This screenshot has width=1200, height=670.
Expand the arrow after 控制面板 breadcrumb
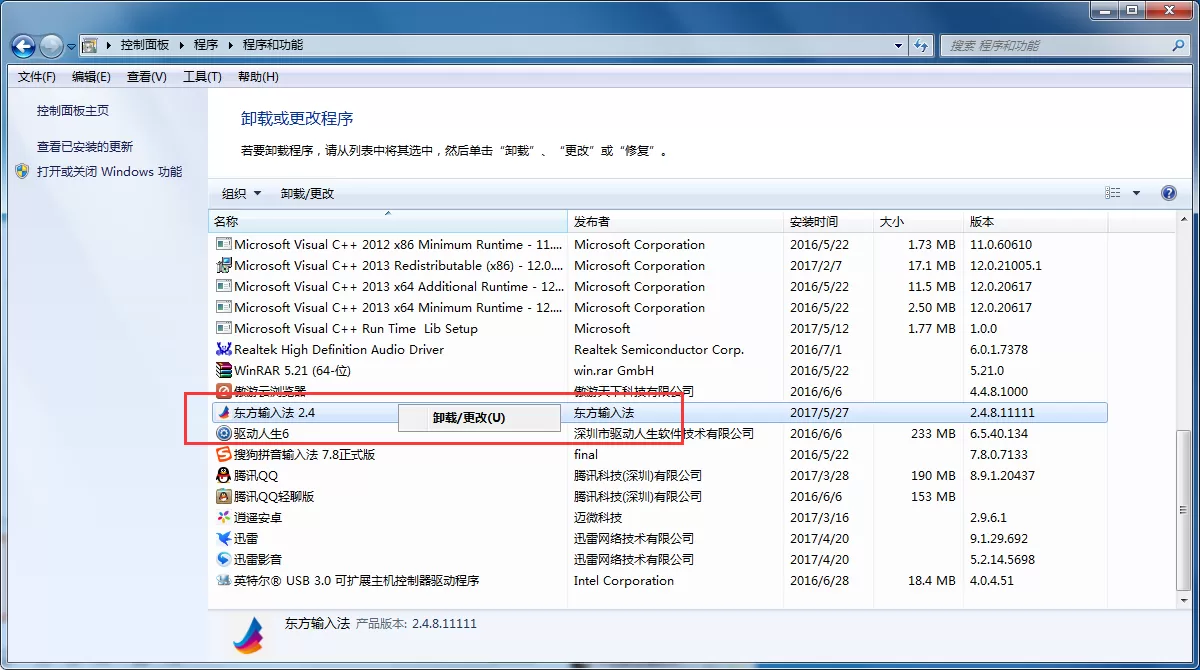(x=183, y=45)
